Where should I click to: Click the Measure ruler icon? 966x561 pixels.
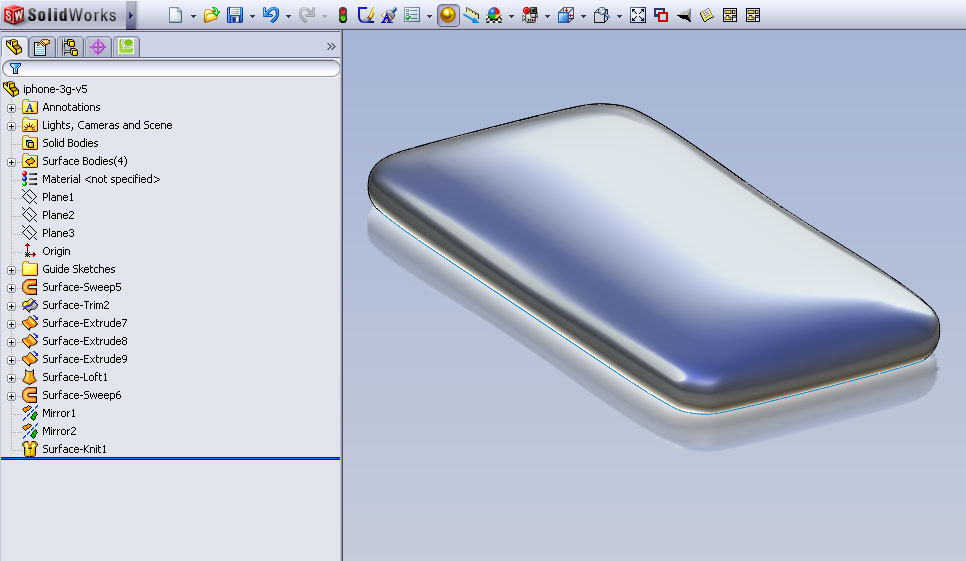tap(471, 15)
